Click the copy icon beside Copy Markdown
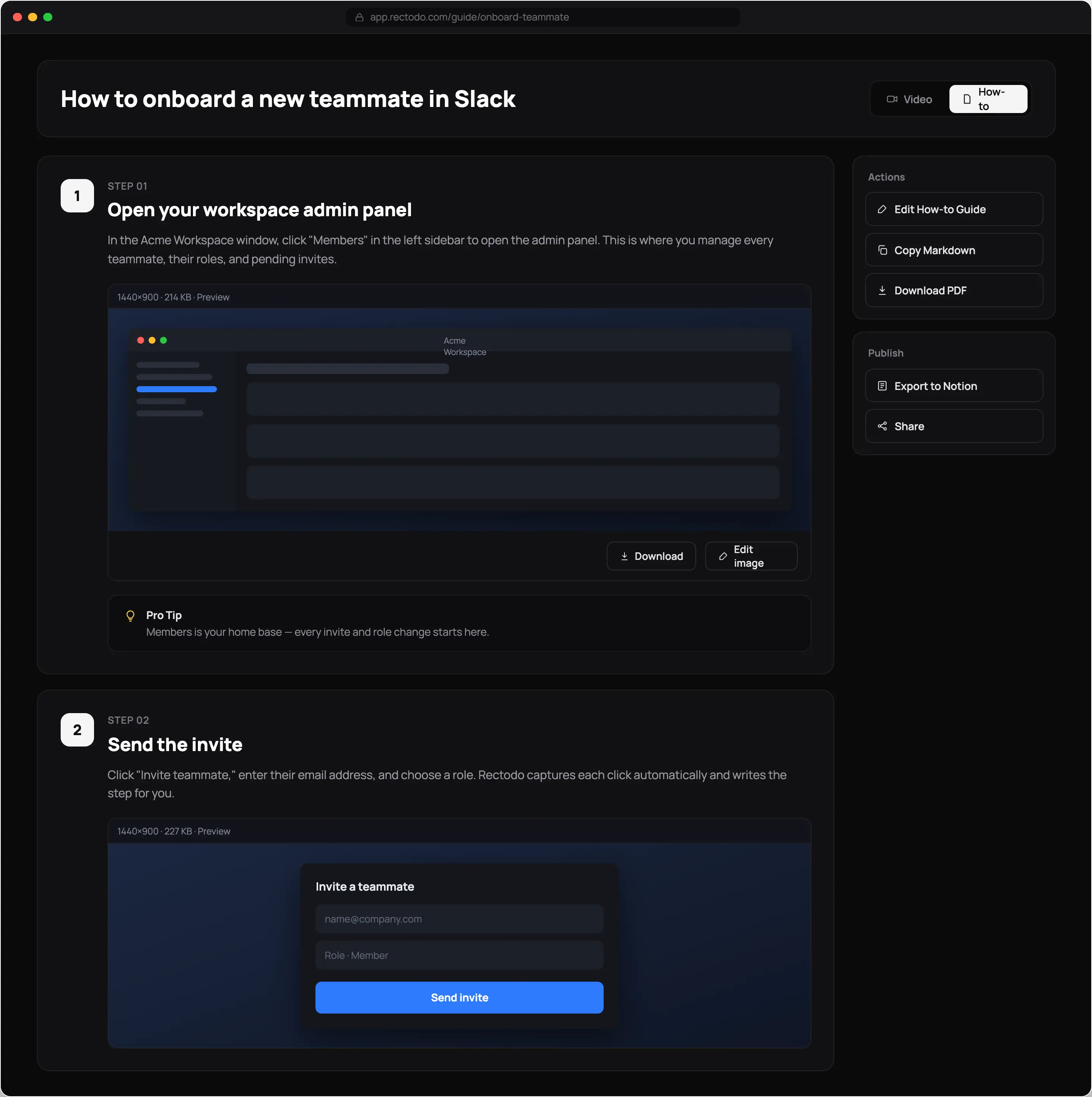 click(882, 250)
